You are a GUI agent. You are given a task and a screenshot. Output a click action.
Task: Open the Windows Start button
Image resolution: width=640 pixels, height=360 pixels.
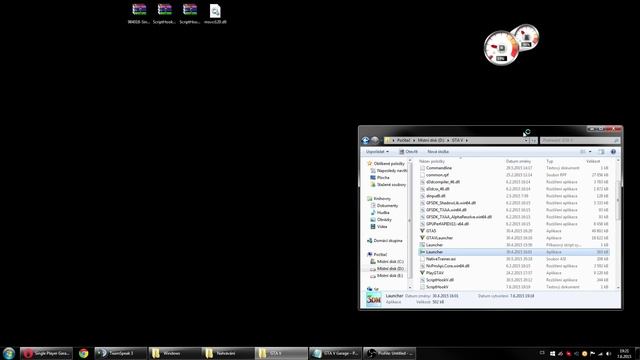tap(9, 353)
